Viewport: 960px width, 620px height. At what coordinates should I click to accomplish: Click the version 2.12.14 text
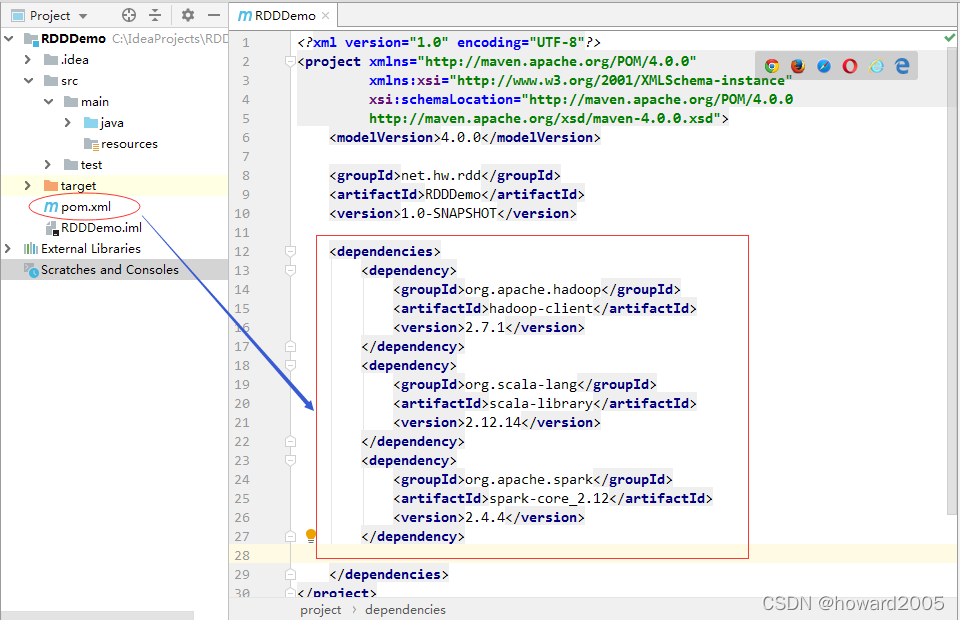[x=493, y=422]
